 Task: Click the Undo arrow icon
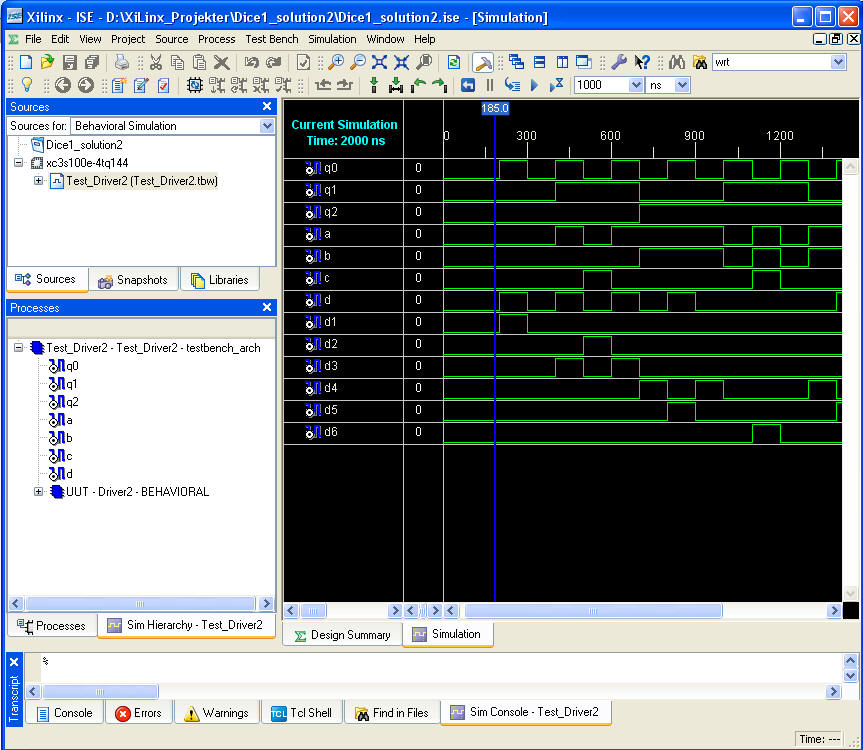click(x=252, y=62)
